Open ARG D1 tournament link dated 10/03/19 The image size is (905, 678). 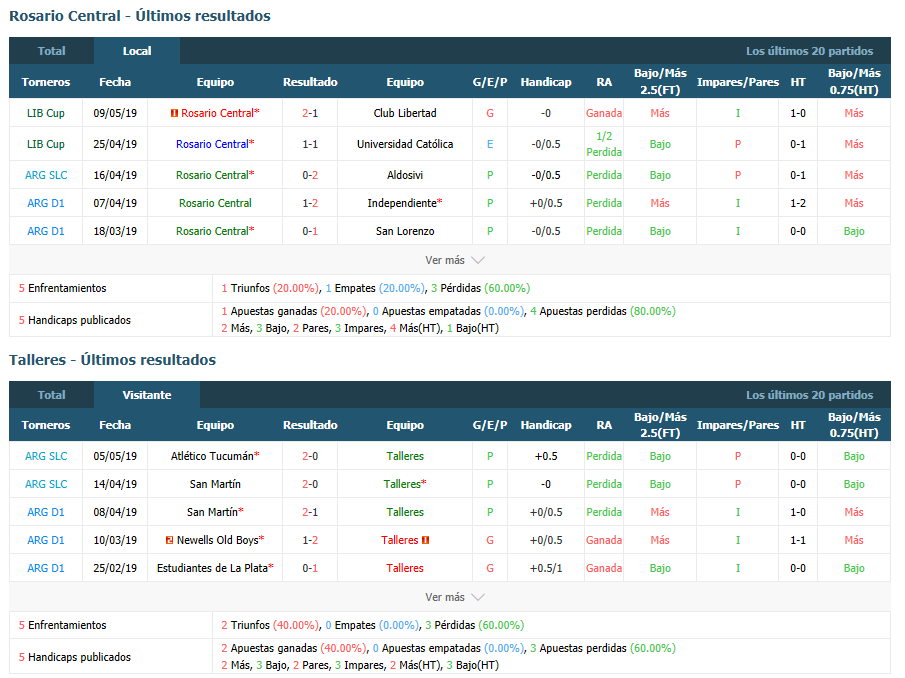(x=46, y=541)
